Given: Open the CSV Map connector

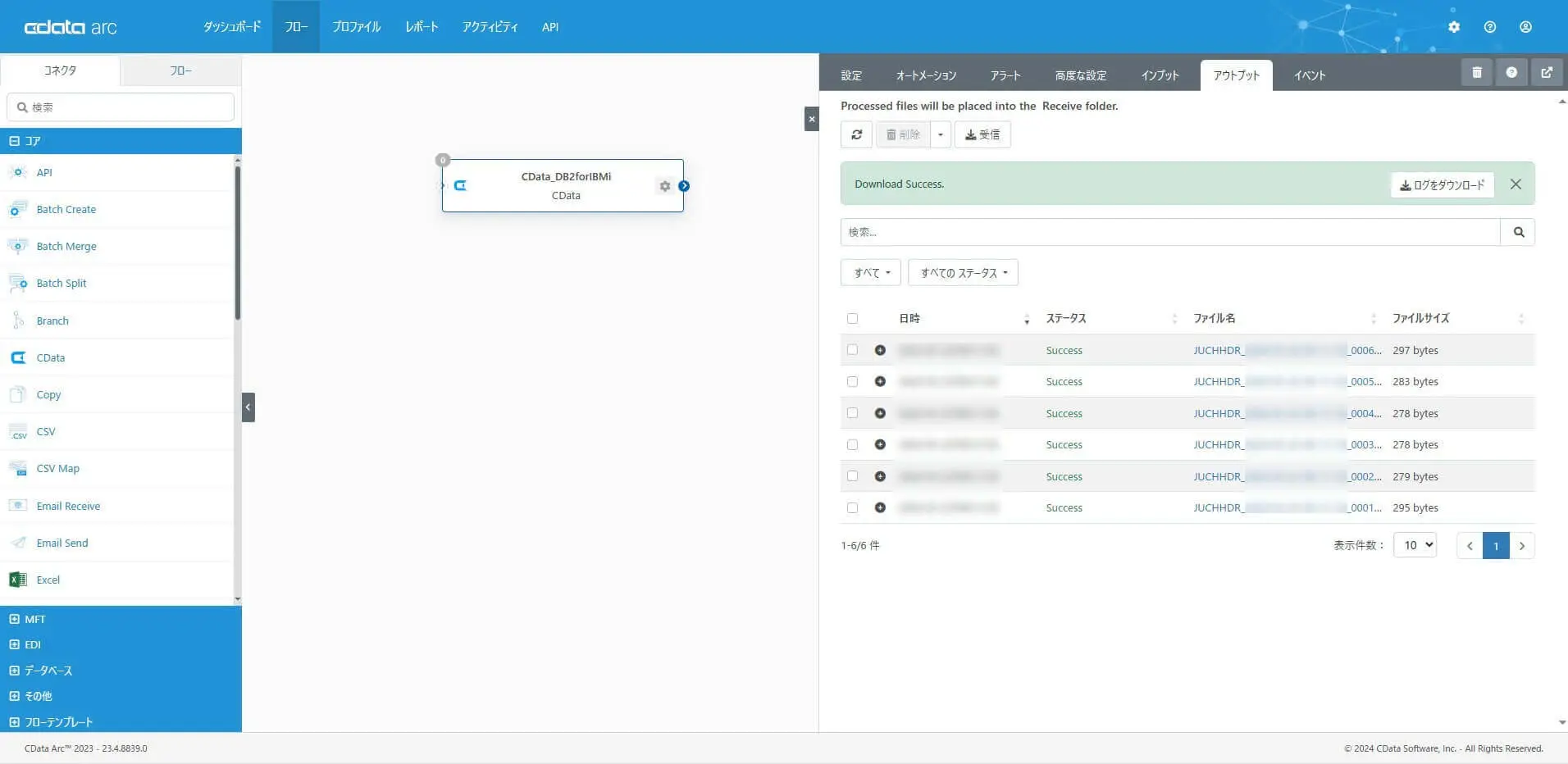Looking at the screenshot, I should coord(57,468).
